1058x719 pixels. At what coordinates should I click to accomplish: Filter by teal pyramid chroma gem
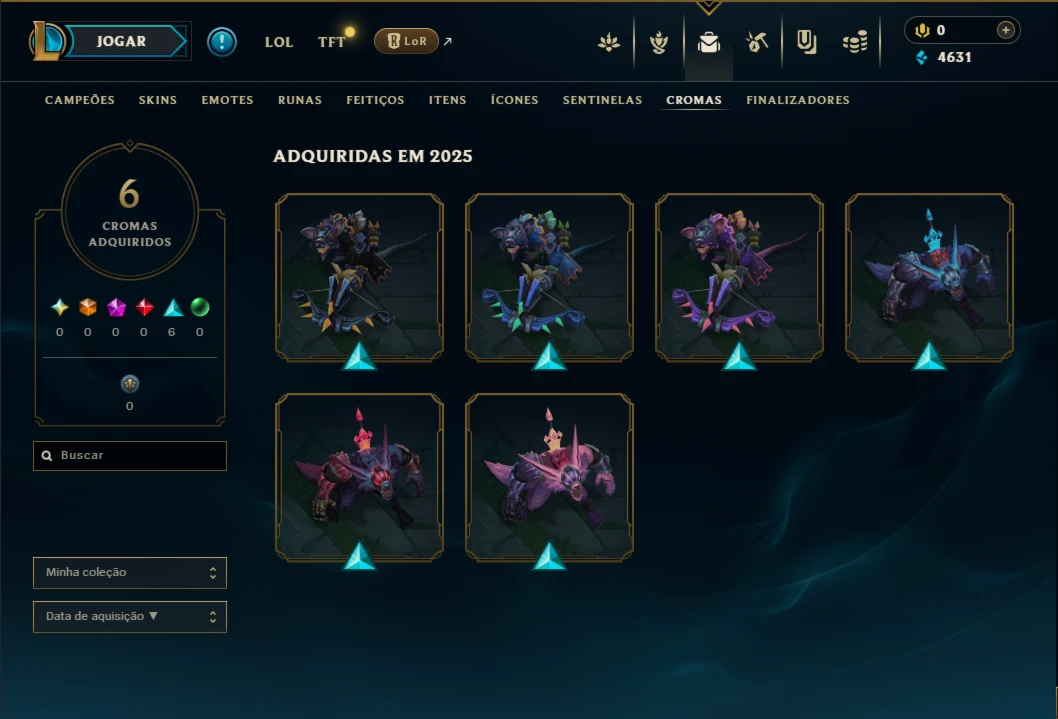173,308
